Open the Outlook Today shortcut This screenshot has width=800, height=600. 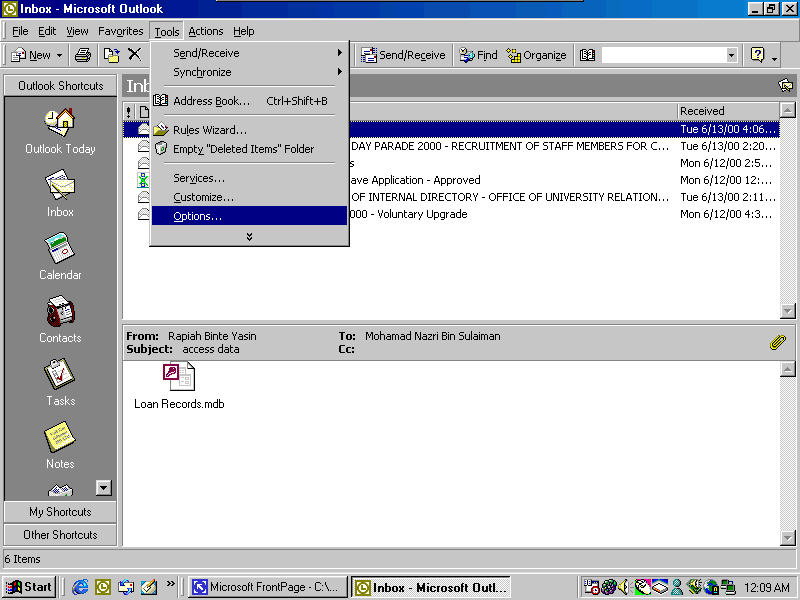tap(60, 132)
